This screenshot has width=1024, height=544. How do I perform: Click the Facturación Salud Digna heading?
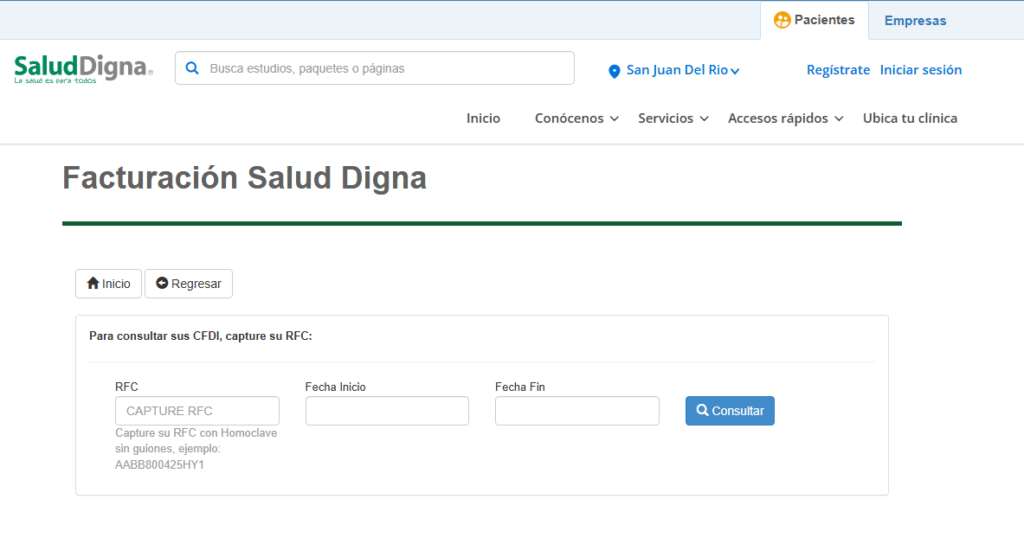tap(244, 178)
